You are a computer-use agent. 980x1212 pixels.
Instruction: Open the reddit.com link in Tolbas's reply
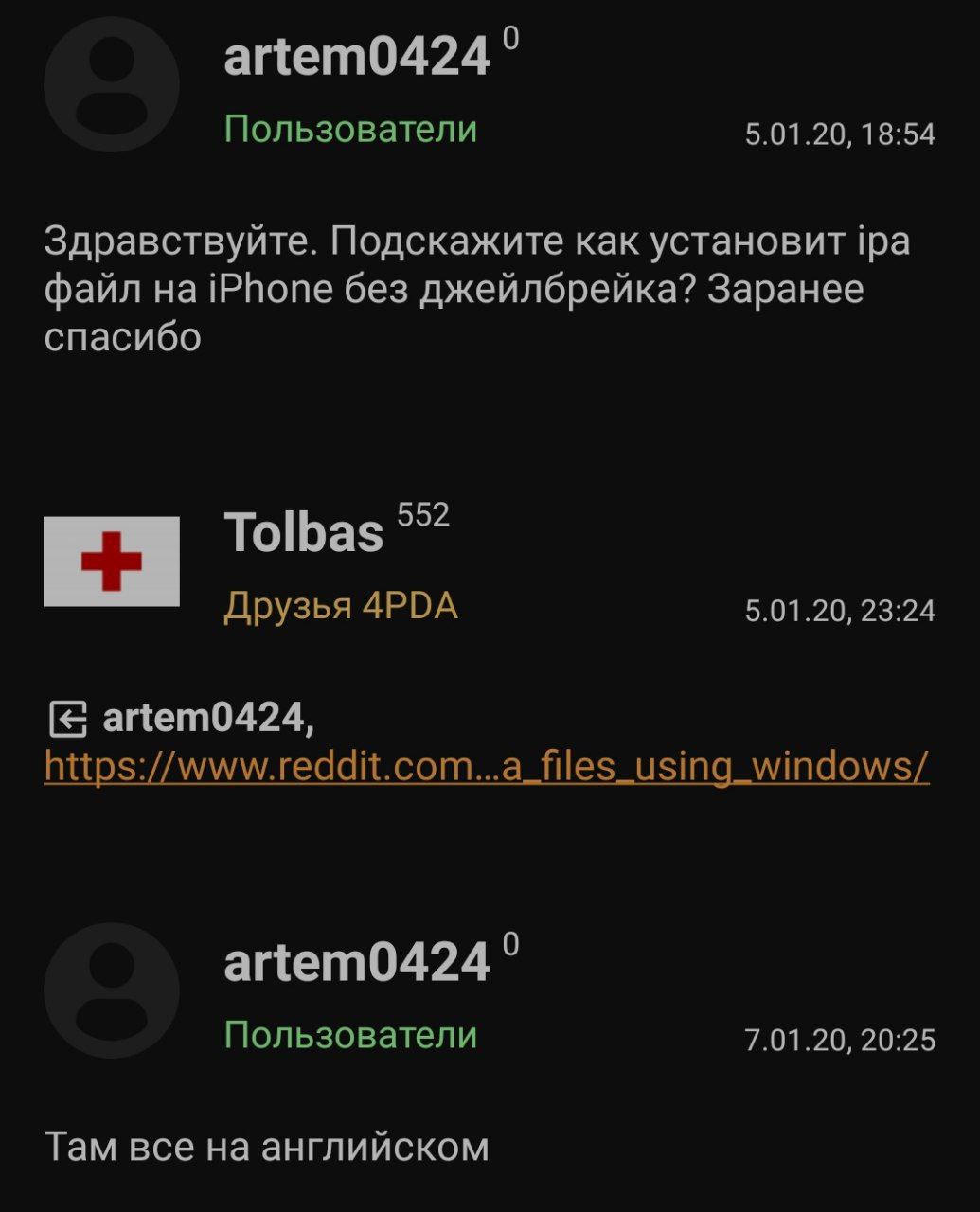(487, 765)
